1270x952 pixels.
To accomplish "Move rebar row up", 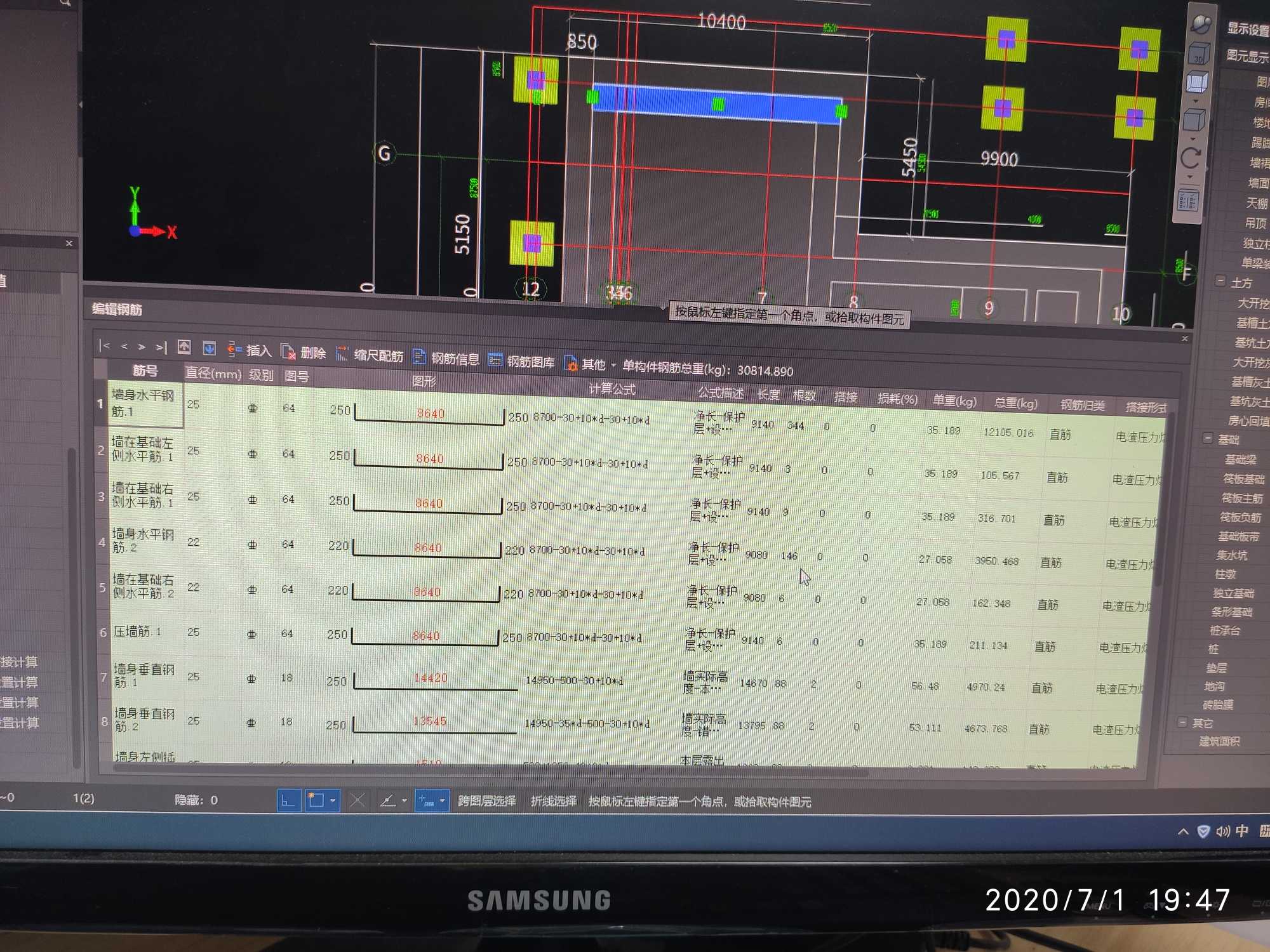I will coord(184,347).
